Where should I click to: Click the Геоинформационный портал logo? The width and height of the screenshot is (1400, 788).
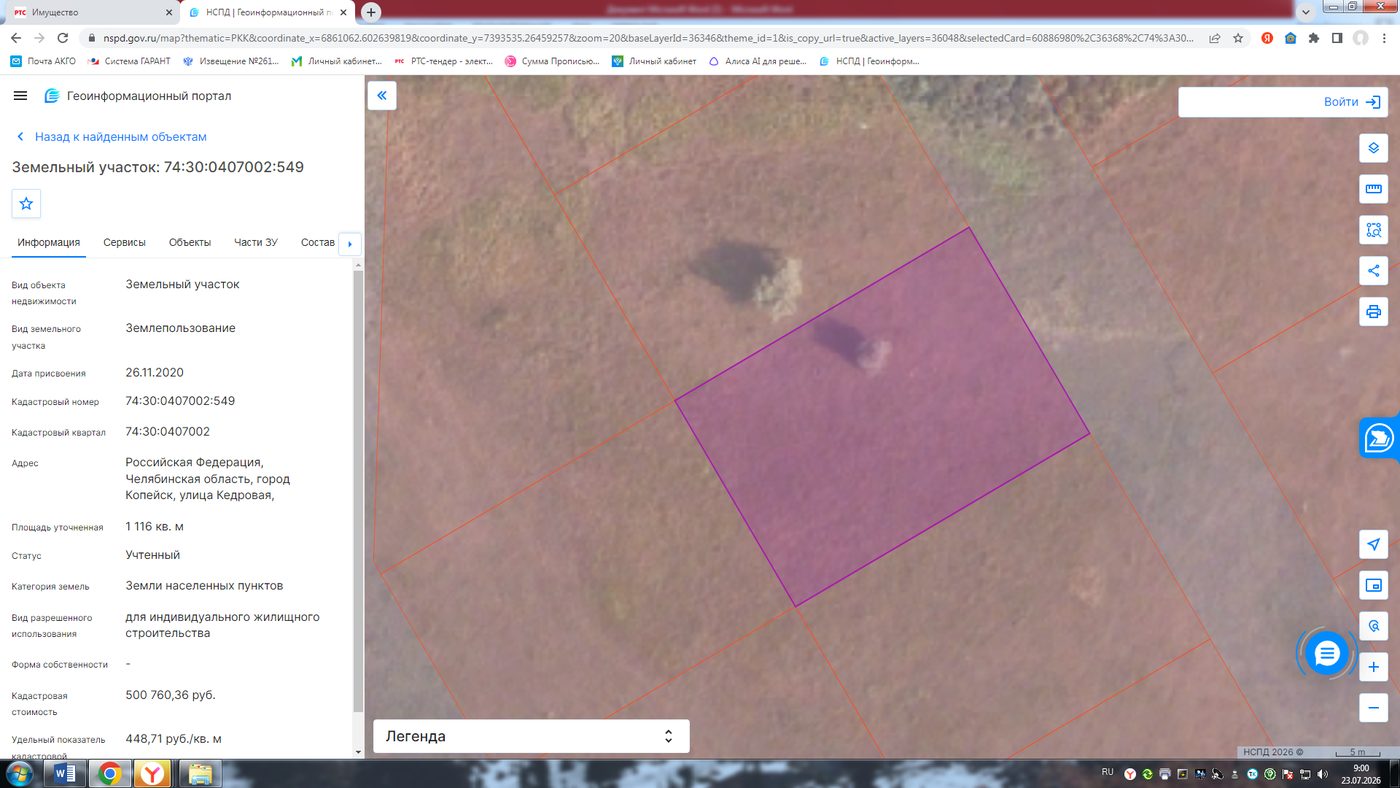tap(138, 96)
